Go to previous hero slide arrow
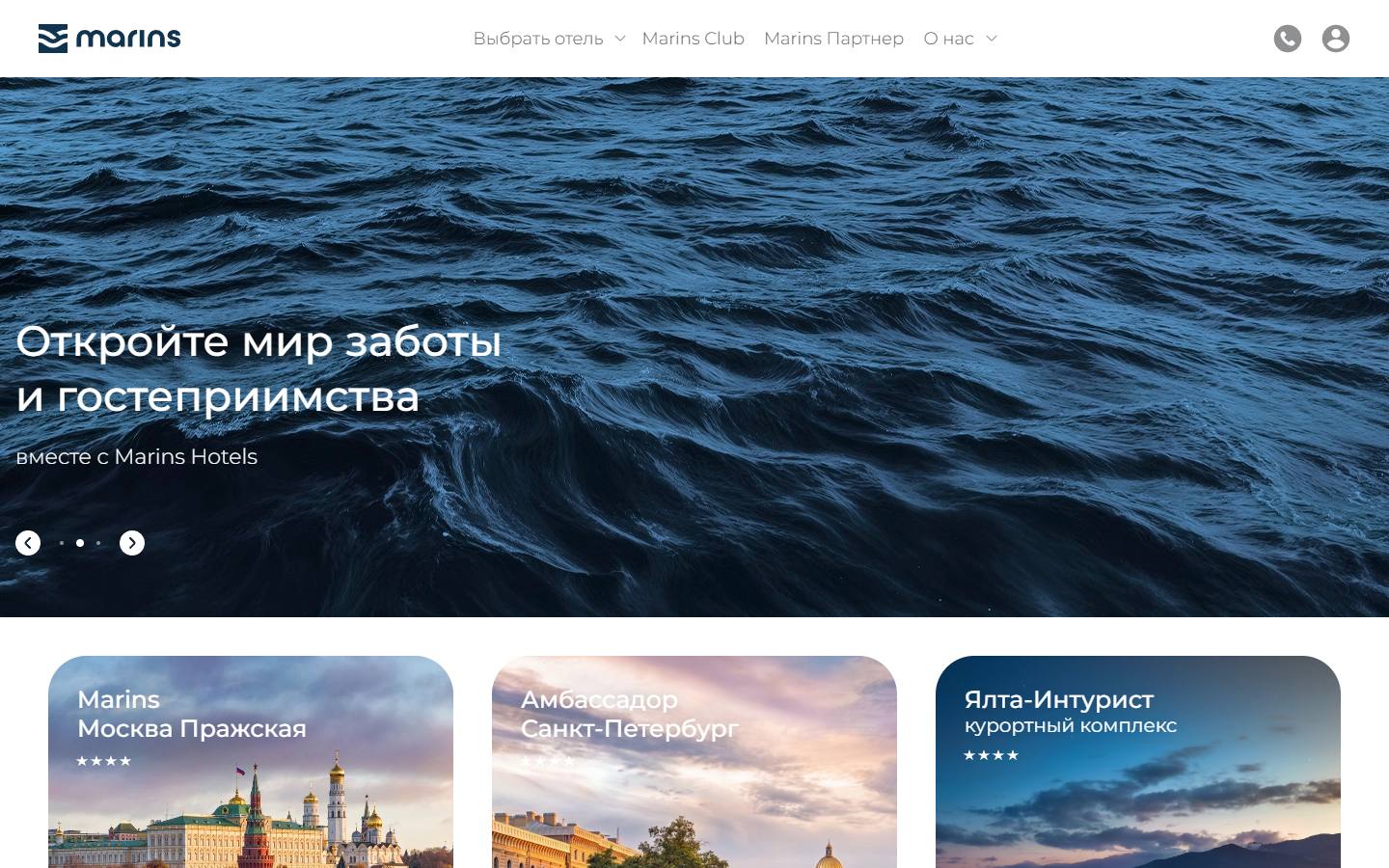Viewport: 1389px width, 868px height. pos(28,543)
